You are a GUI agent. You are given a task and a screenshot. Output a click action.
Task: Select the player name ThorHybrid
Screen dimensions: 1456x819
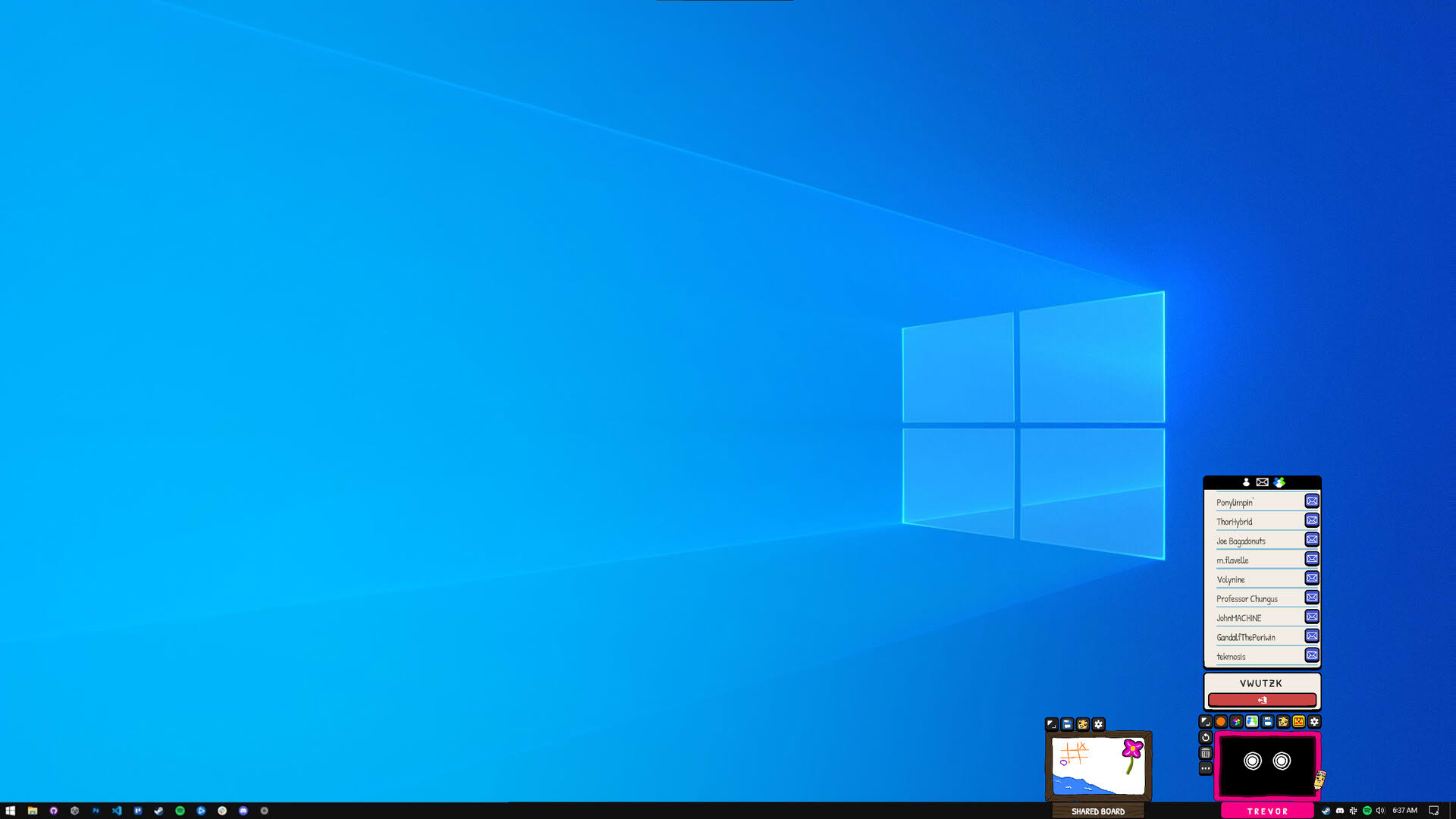point(1235,522)
